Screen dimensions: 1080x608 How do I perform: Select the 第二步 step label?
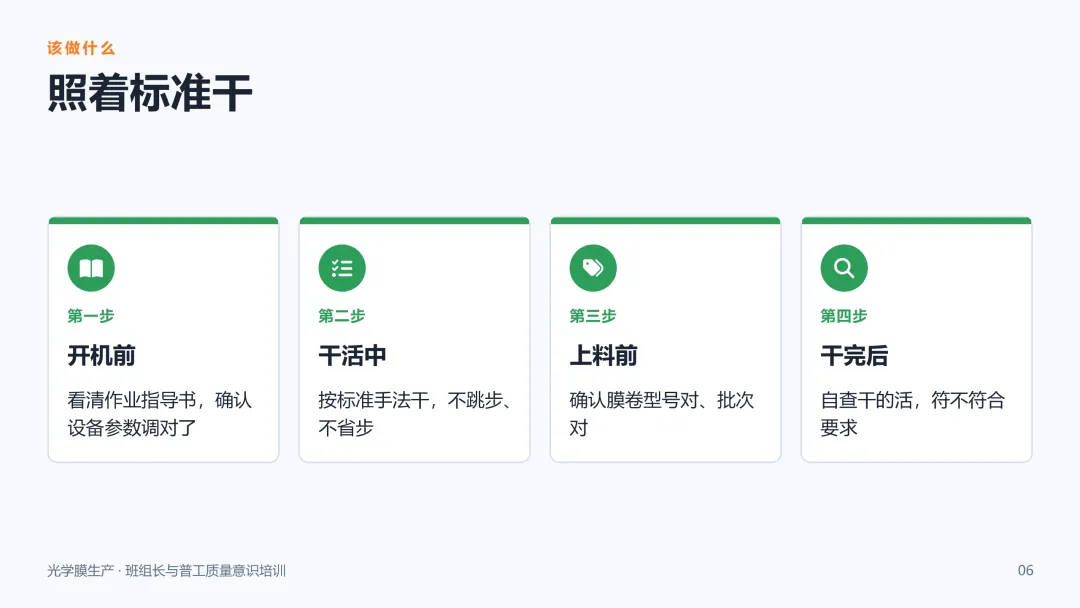click(342, 316)
